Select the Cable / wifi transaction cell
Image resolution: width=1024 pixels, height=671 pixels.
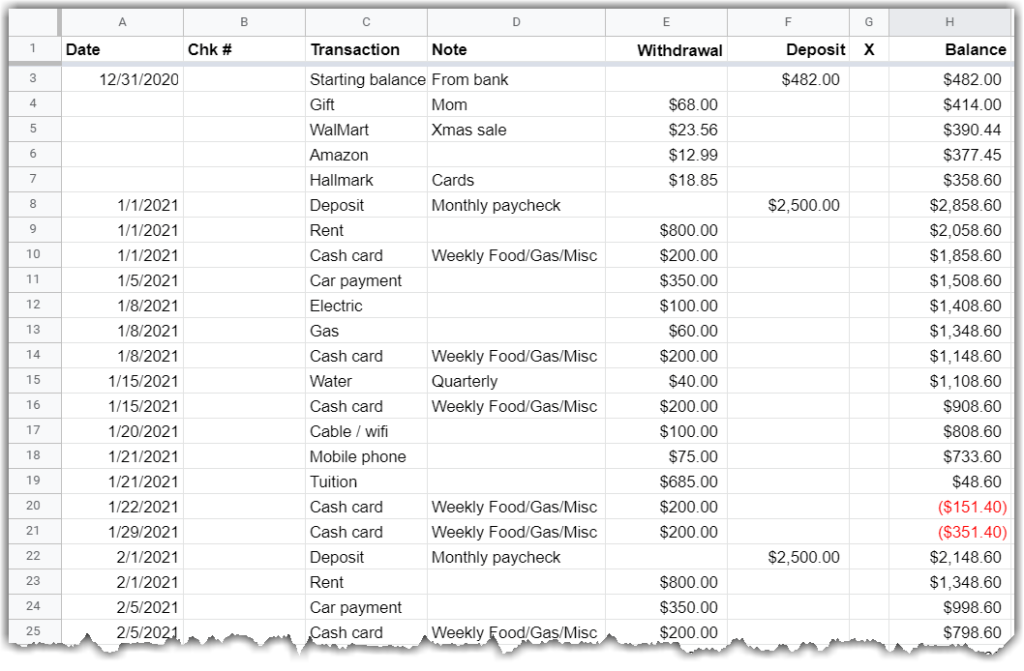point(365,431)
